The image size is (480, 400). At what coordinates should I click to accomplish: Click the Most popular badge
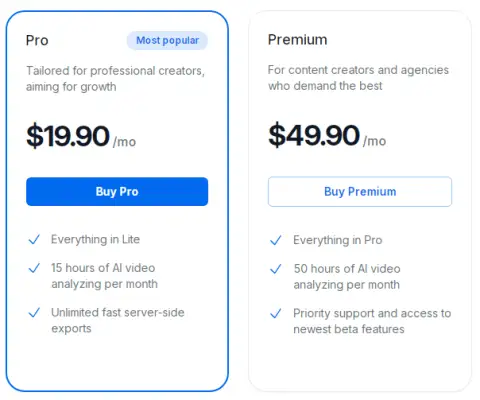(x=167, y=40)
